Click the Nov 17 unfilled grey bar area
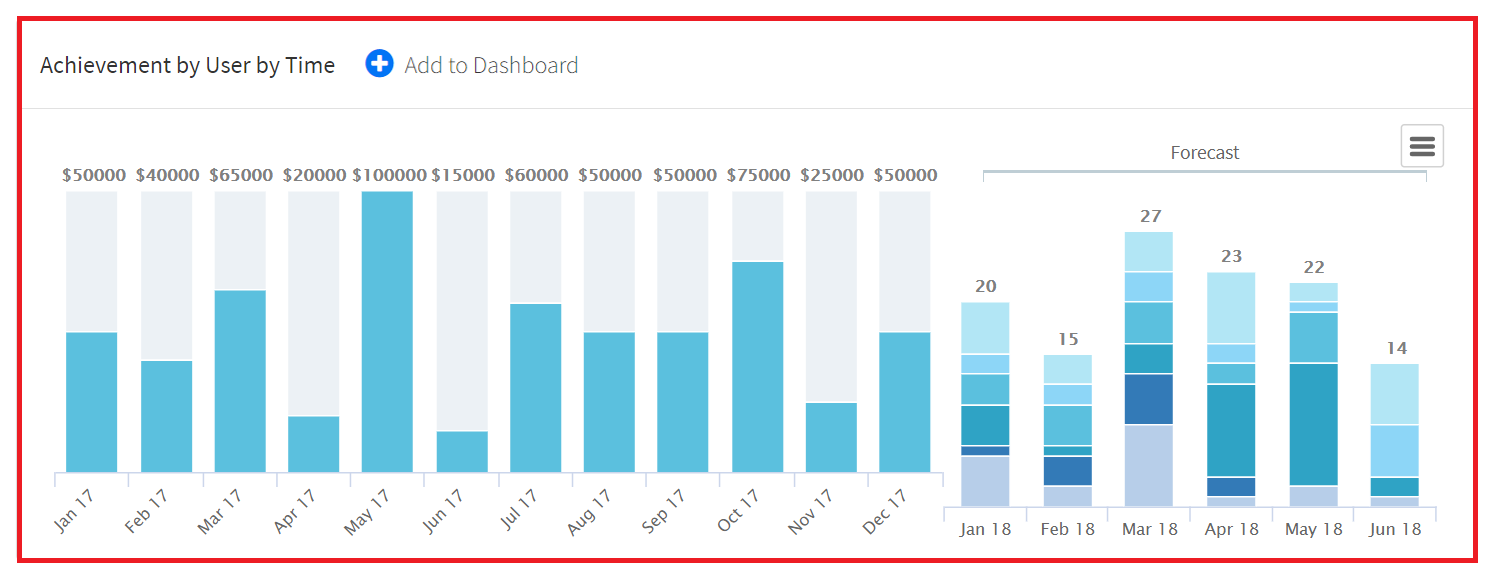1494x579 pixels. pyautogui.click(x=831, y=297)
